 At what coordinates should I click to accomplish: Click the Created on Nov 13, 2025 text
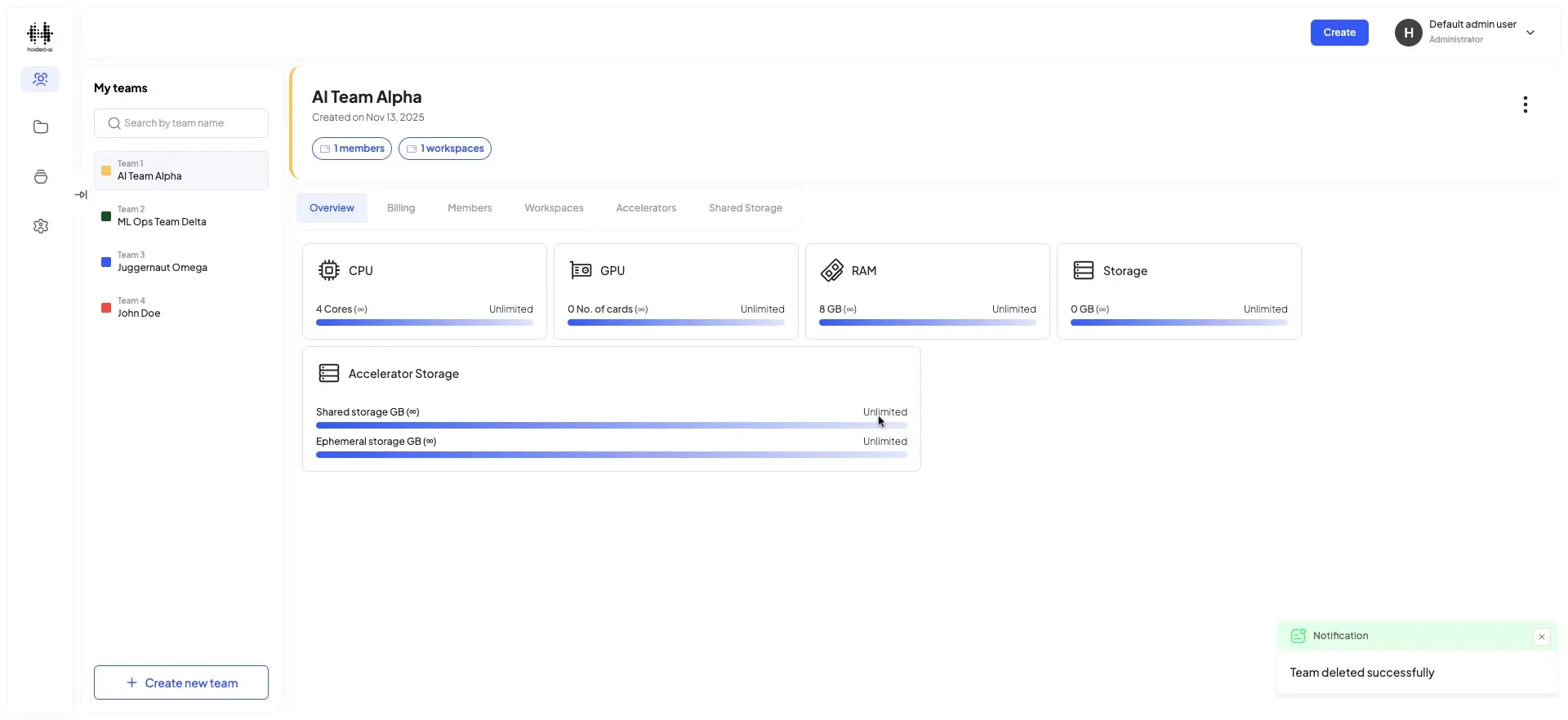pos(368,118)
